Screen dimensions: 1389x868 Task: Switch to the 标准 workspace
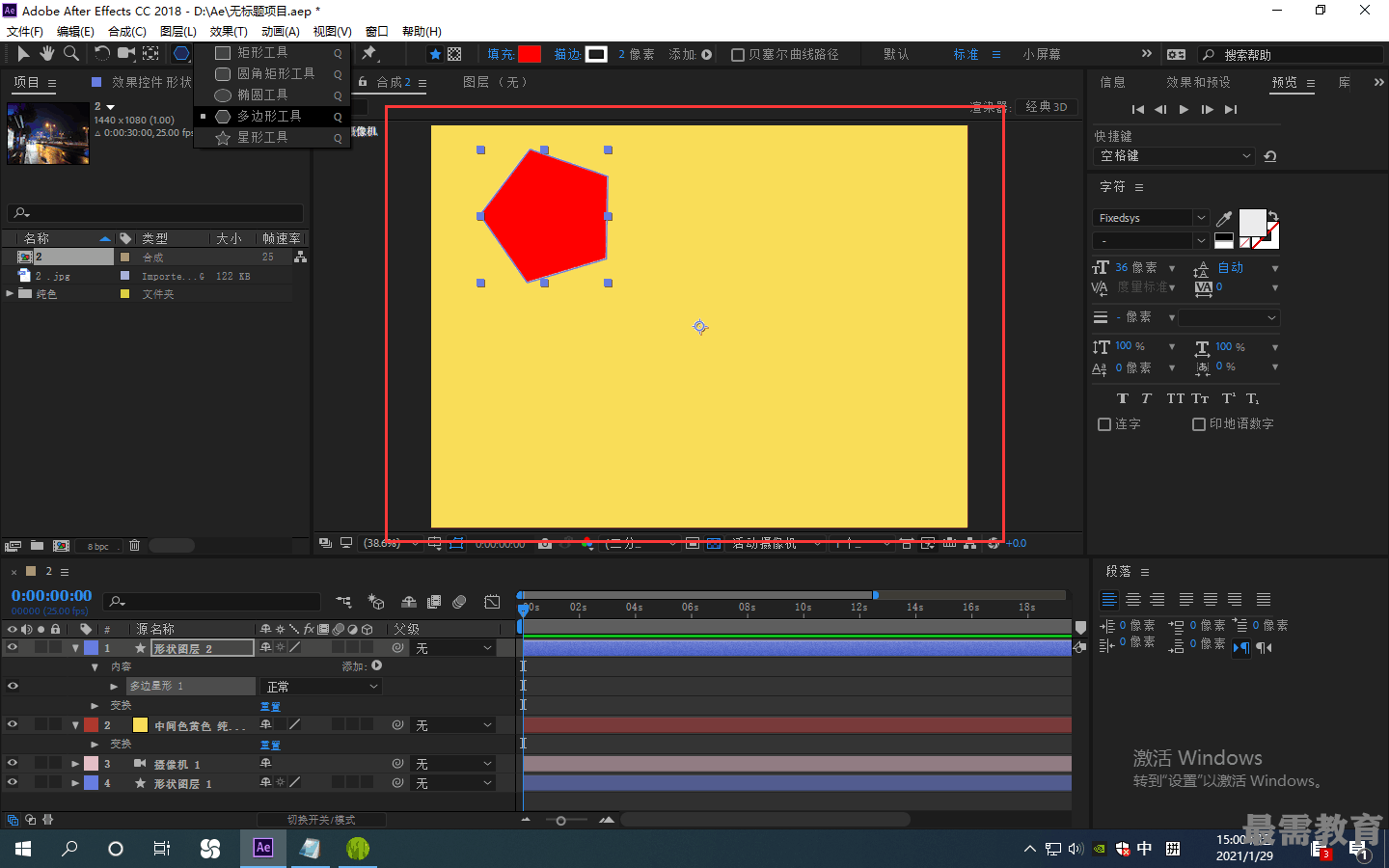[966, 55]
